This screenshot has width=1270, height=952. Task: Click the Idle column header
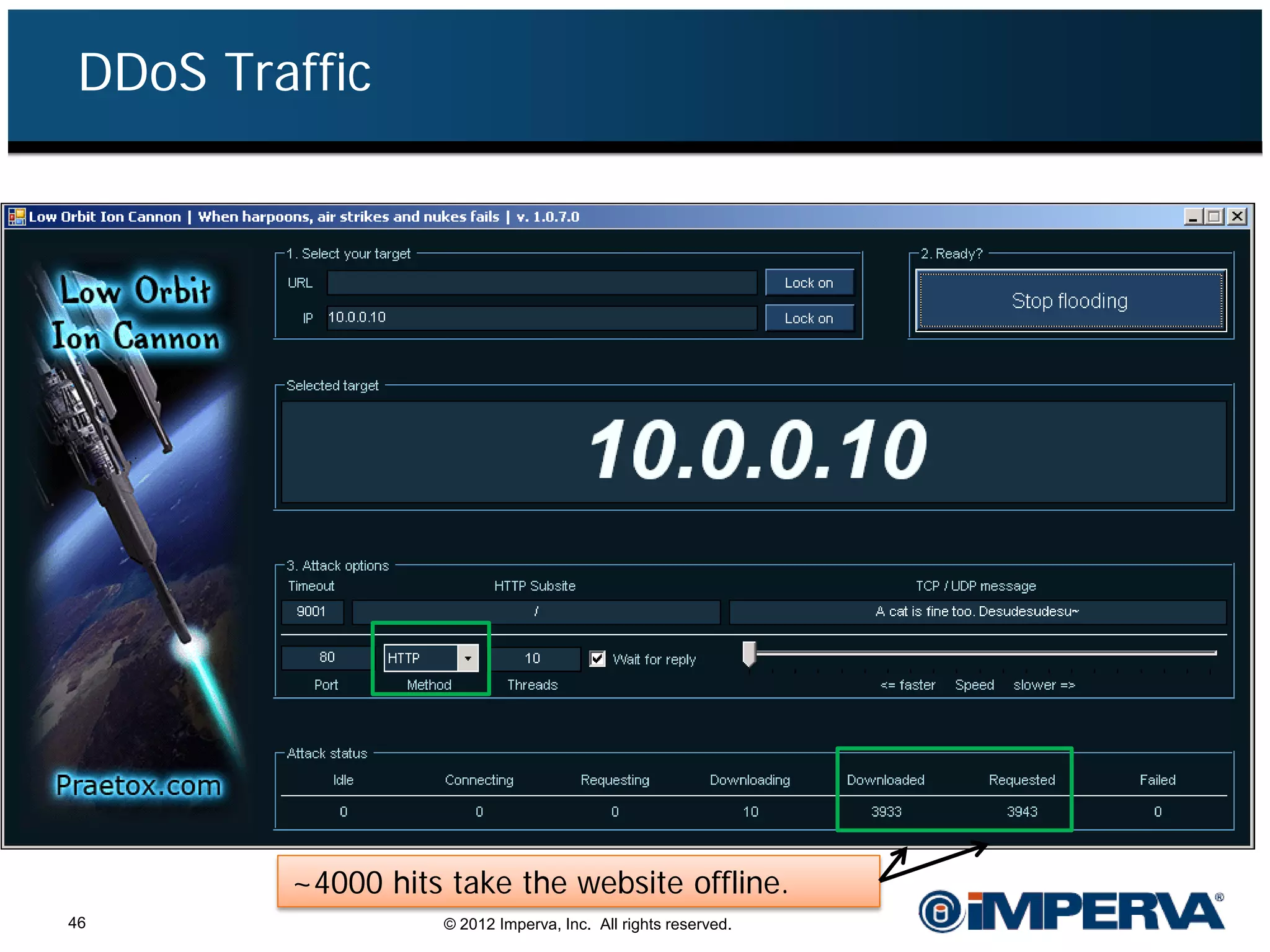tap(343, 780)
